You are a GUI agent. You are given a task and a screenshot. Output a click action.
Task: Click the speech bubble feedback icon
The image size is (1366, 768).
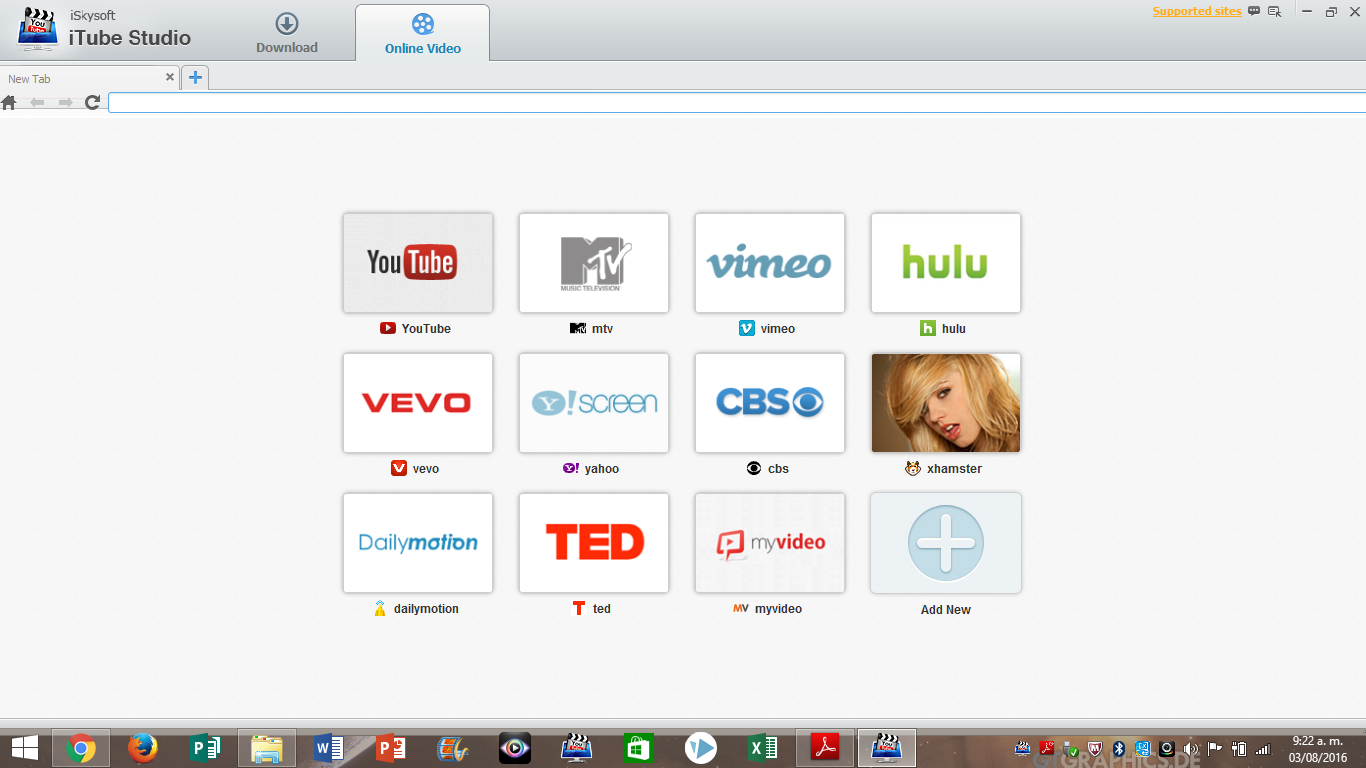[x=1254, y=11]
